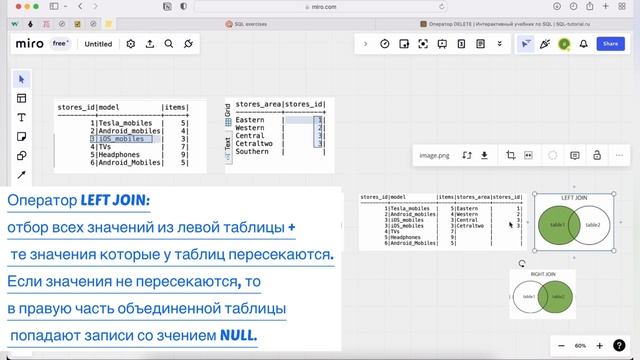Switch to the Text vertical tab
The height and width of the screenshot is (360, 640).
[228, 148]
